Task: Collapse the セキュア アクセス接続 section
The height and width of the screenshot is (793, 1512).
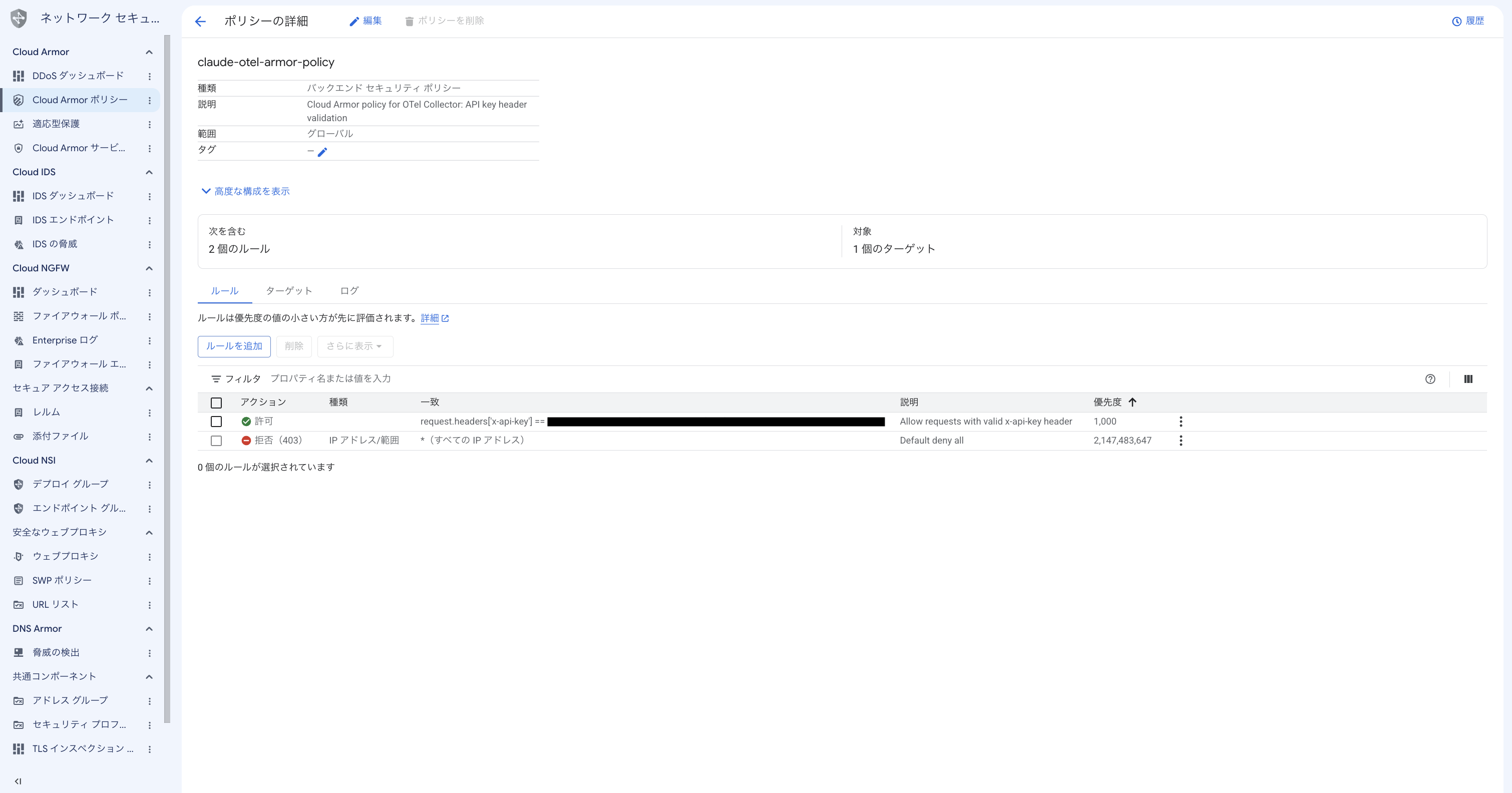Action: click(x=149, y=388)
